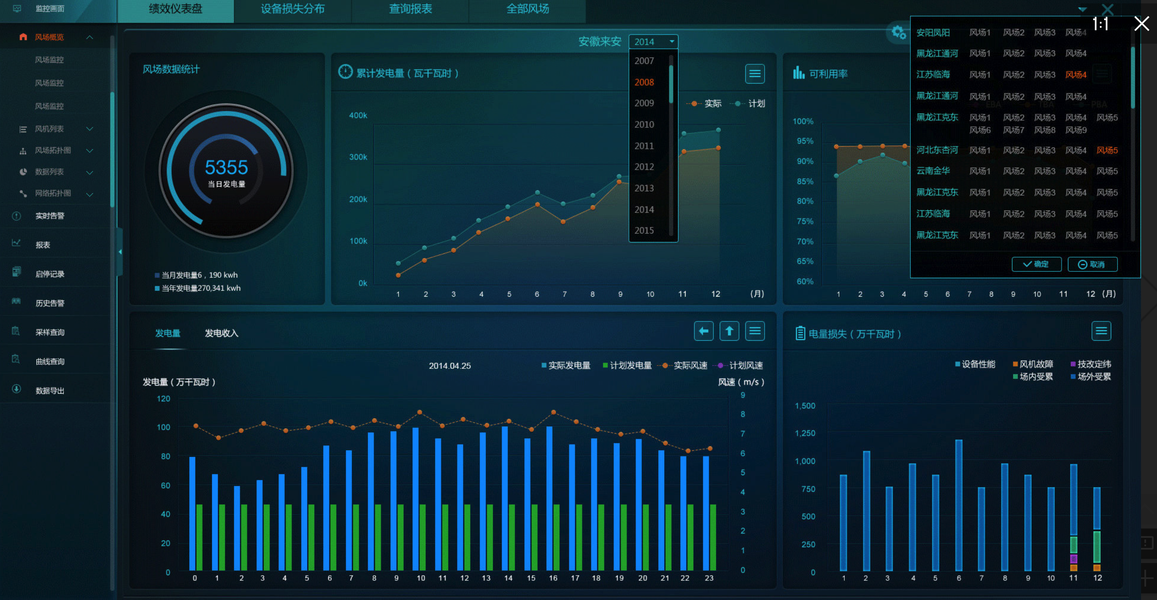Select 风场9 in the popup list

click(x=1076, y=130)
